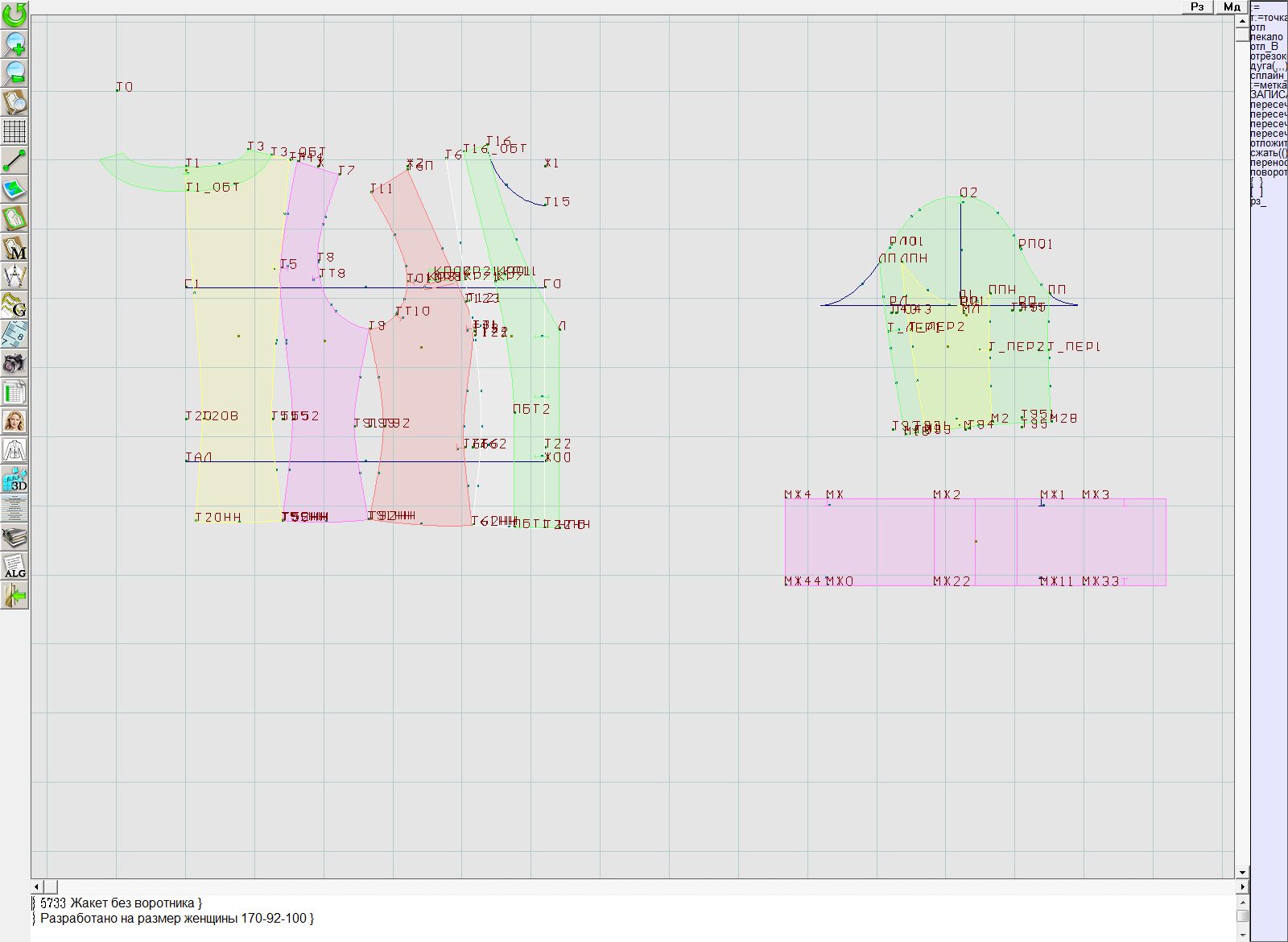
Task: Choose 'отрезок' from the command list
Action: pyautogui.click(x=1268, y=56)
